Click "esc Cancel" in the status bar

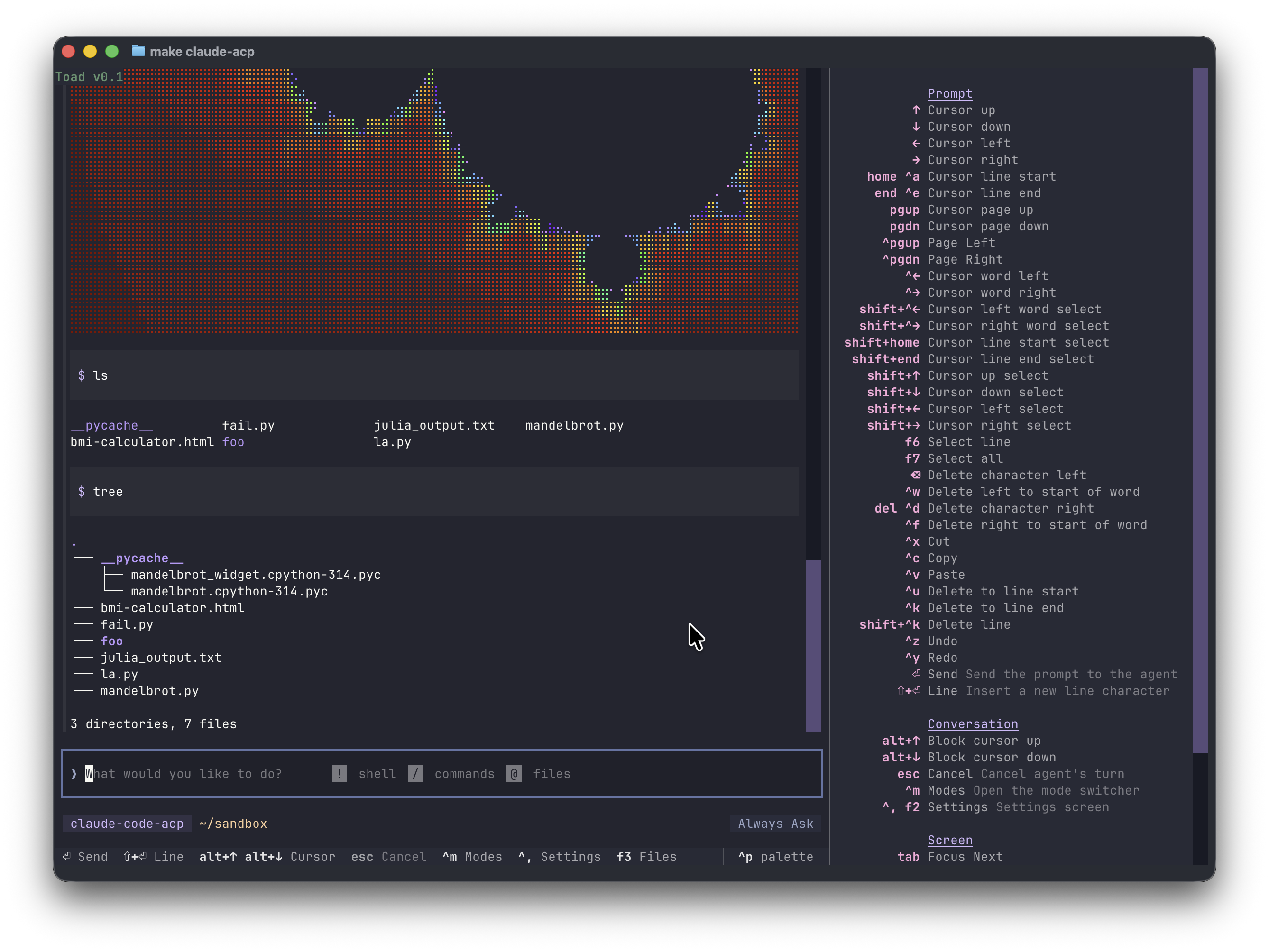(389, 856)
